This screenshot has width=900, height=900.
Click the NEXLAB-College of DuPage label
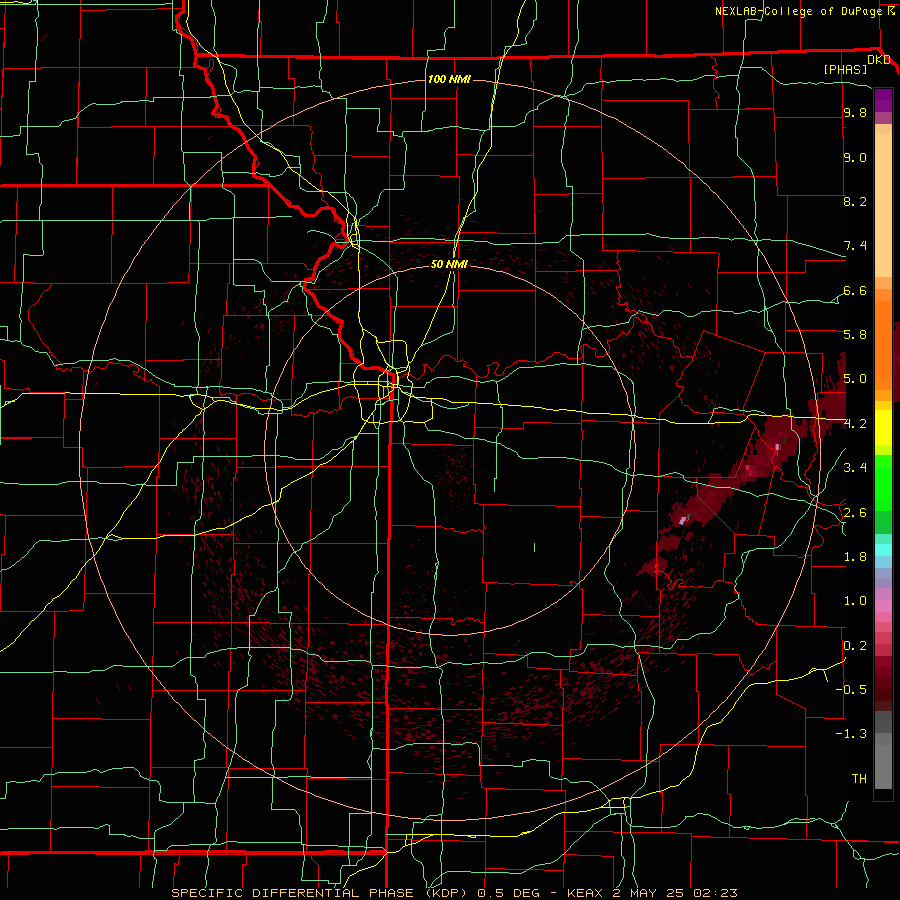click(798, 11)
